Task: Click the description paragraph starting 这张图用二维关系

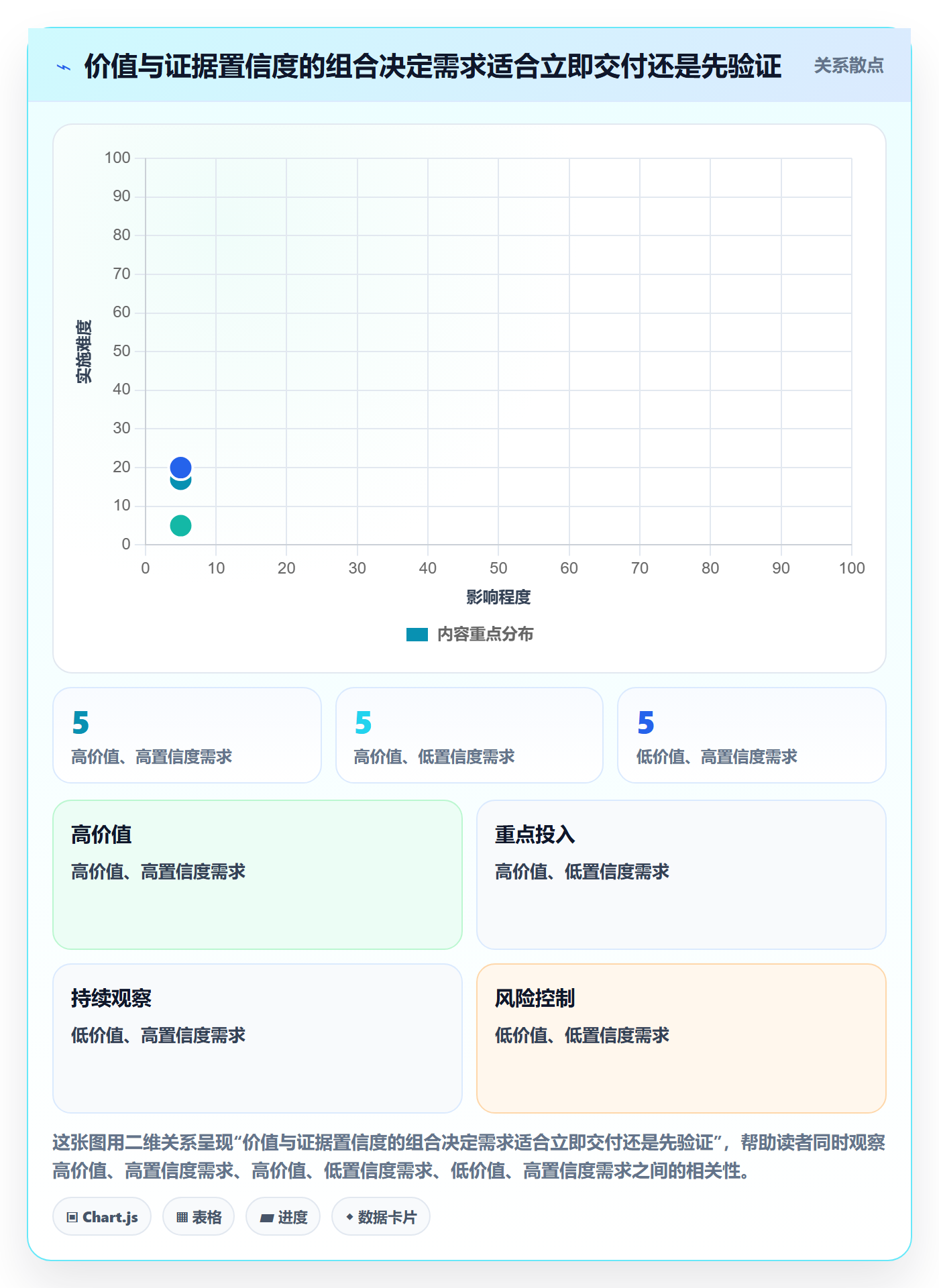Action: [x=469, y=1157]
